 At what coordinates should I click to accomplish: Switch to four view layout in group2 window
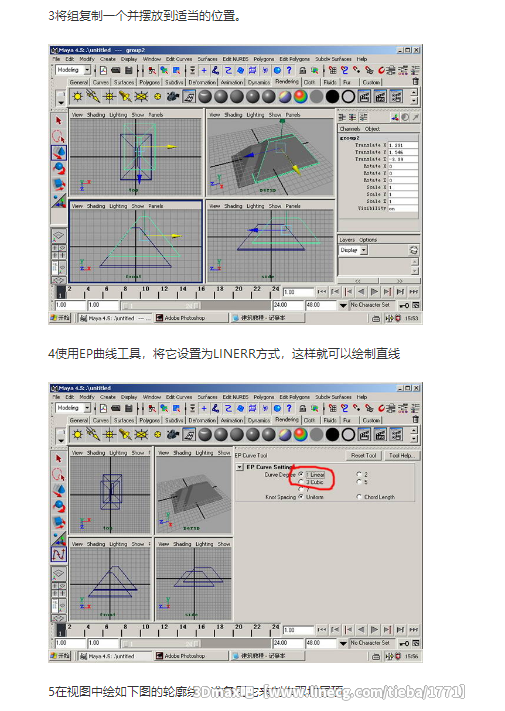tap(58, 251)
